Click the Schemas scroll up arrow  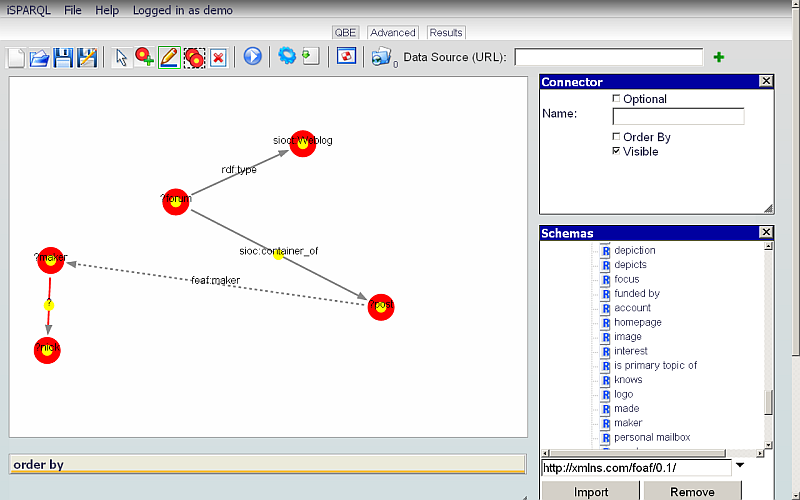click(768, 246)
